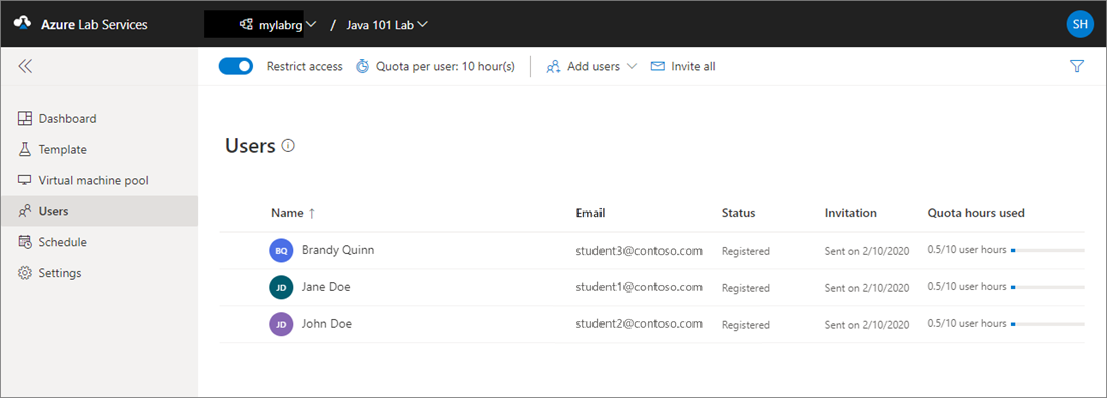The width and height of the screenshot is (1107, 398).
Task: Select the student1@contoso.com user row
Action: 652,287
